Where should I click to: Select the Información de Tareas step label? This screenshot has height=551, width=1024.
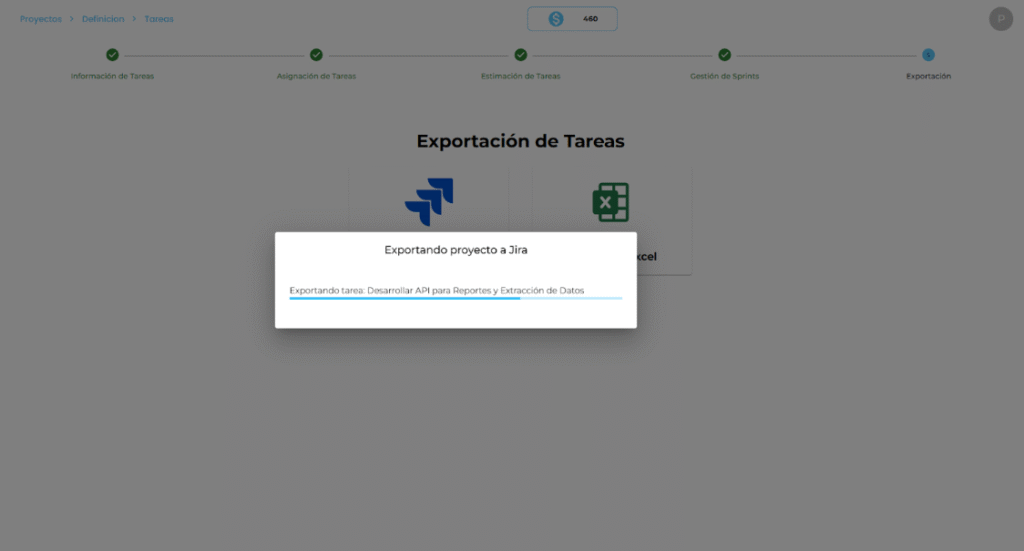pyautogui.click(x=112, y=76)
